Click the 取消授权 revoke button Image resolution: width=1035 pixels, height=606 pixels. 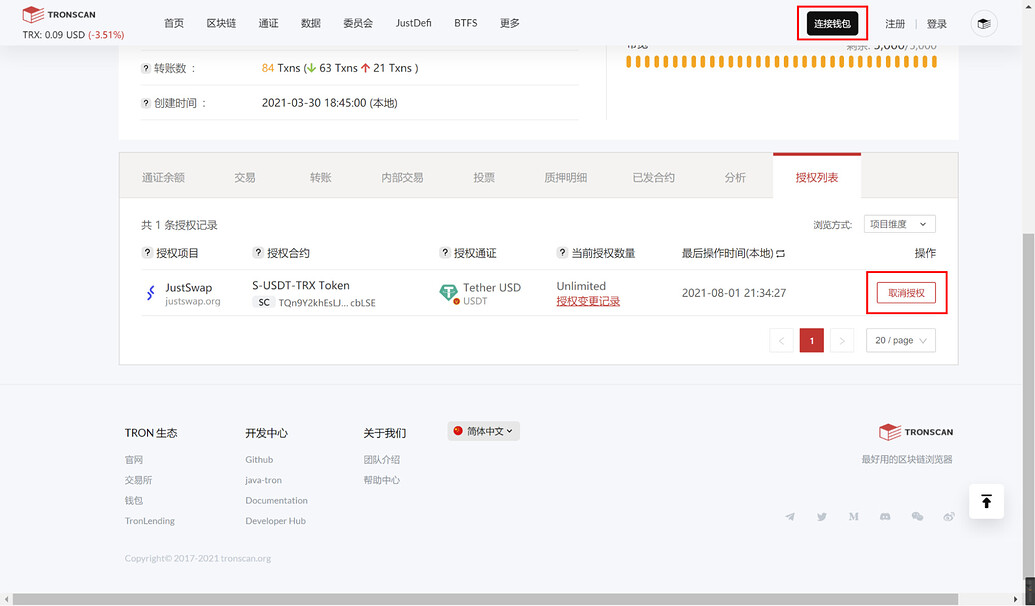906,292
